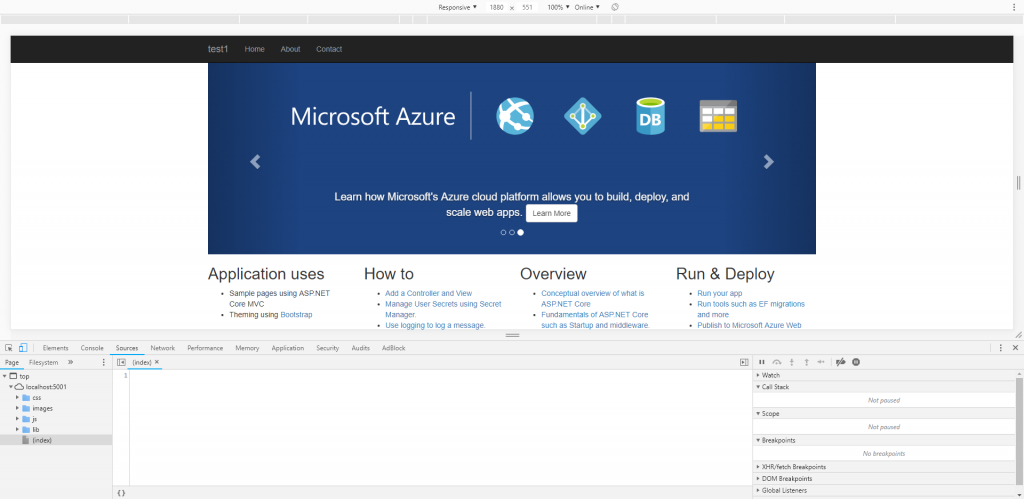Close the DevTools panel
Image resolution: width=1024 pixels, height=499 pixels.
click(1015, 348)
